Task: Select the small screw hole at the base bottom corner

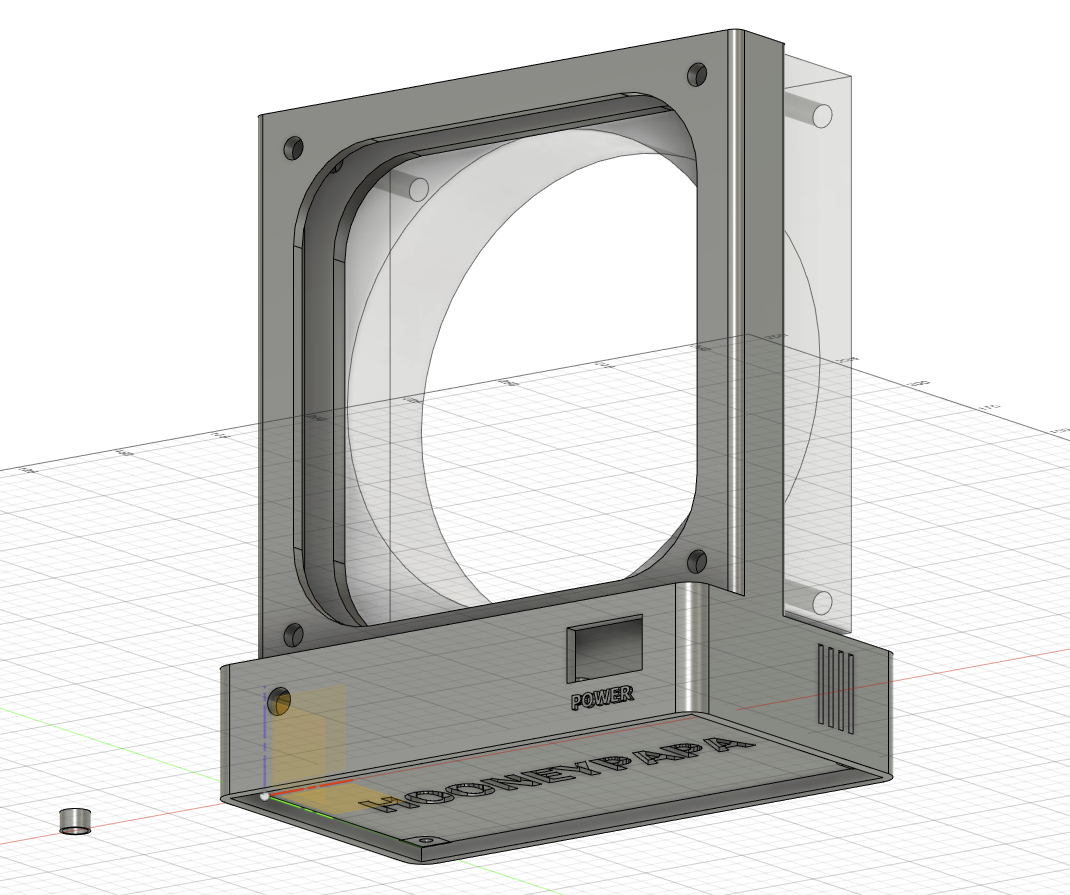Action: (426, 842)
